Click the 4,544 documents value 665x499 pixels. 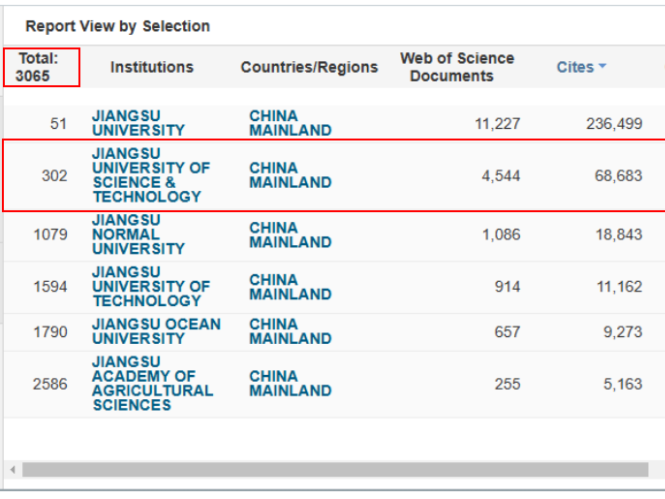(x=501, y=176)
